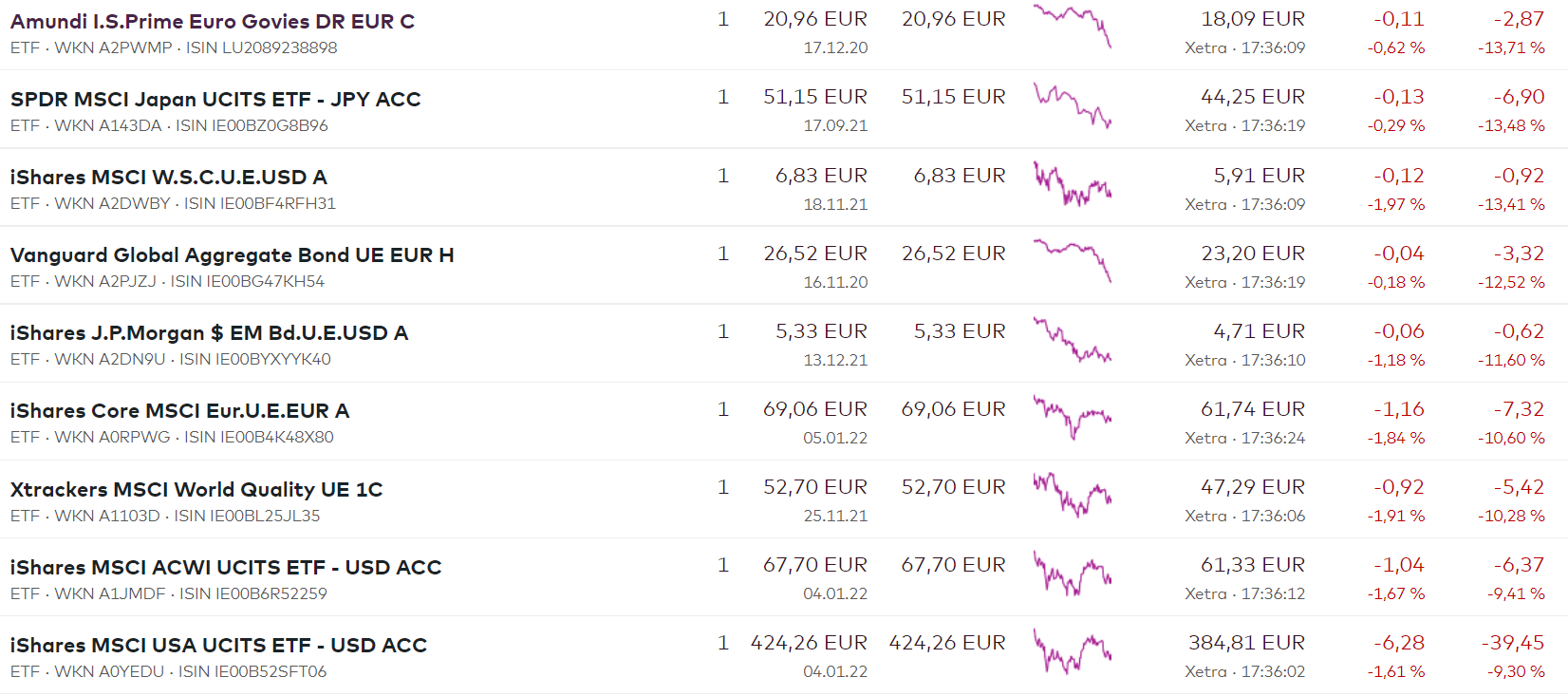This screenshot has width=1568, height=696.
Task: Click iShares MSCI W.S.C. sparkline chart
Action: 1073,183
